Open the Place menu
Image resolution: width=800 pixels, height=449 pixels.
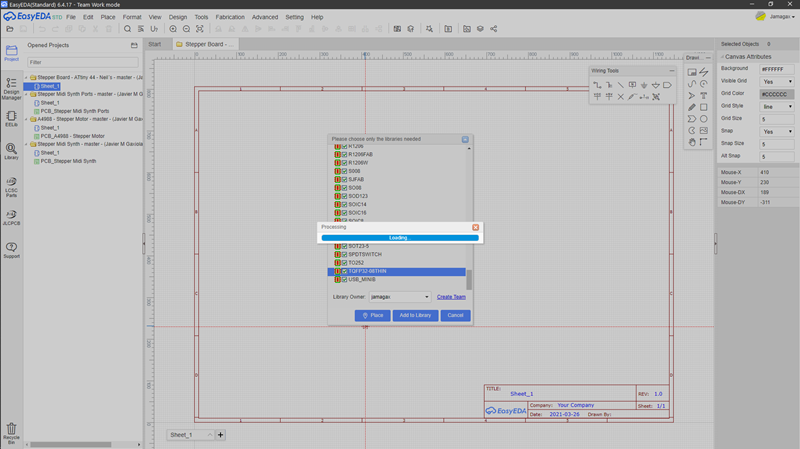tap(108, 17)
